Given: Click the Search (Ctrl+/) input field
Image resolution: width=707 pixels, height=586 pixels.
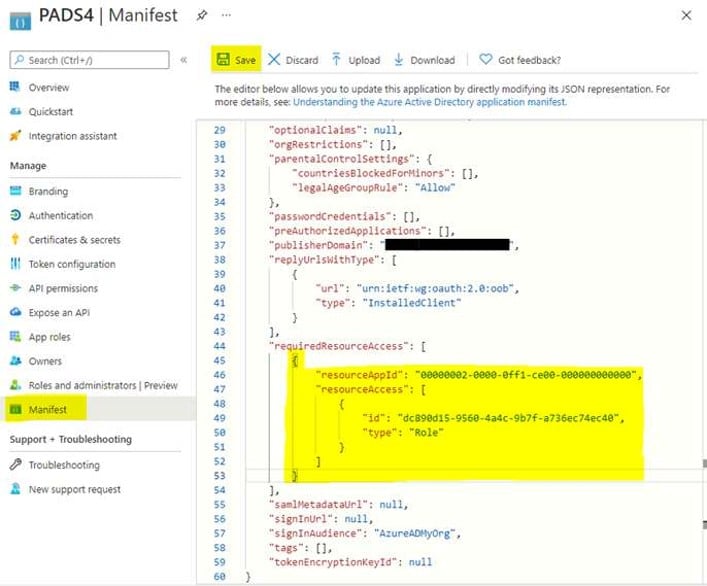Looking at the screenshot, I should [x=90, y=60].
